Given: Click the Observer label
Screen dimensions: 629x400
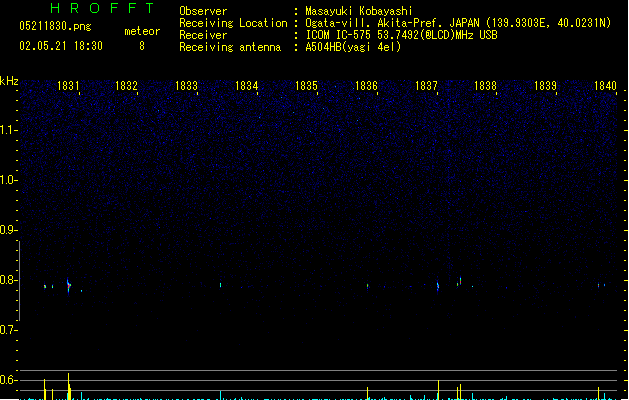Looking at the screenshot, I should [x=203, y=11].
